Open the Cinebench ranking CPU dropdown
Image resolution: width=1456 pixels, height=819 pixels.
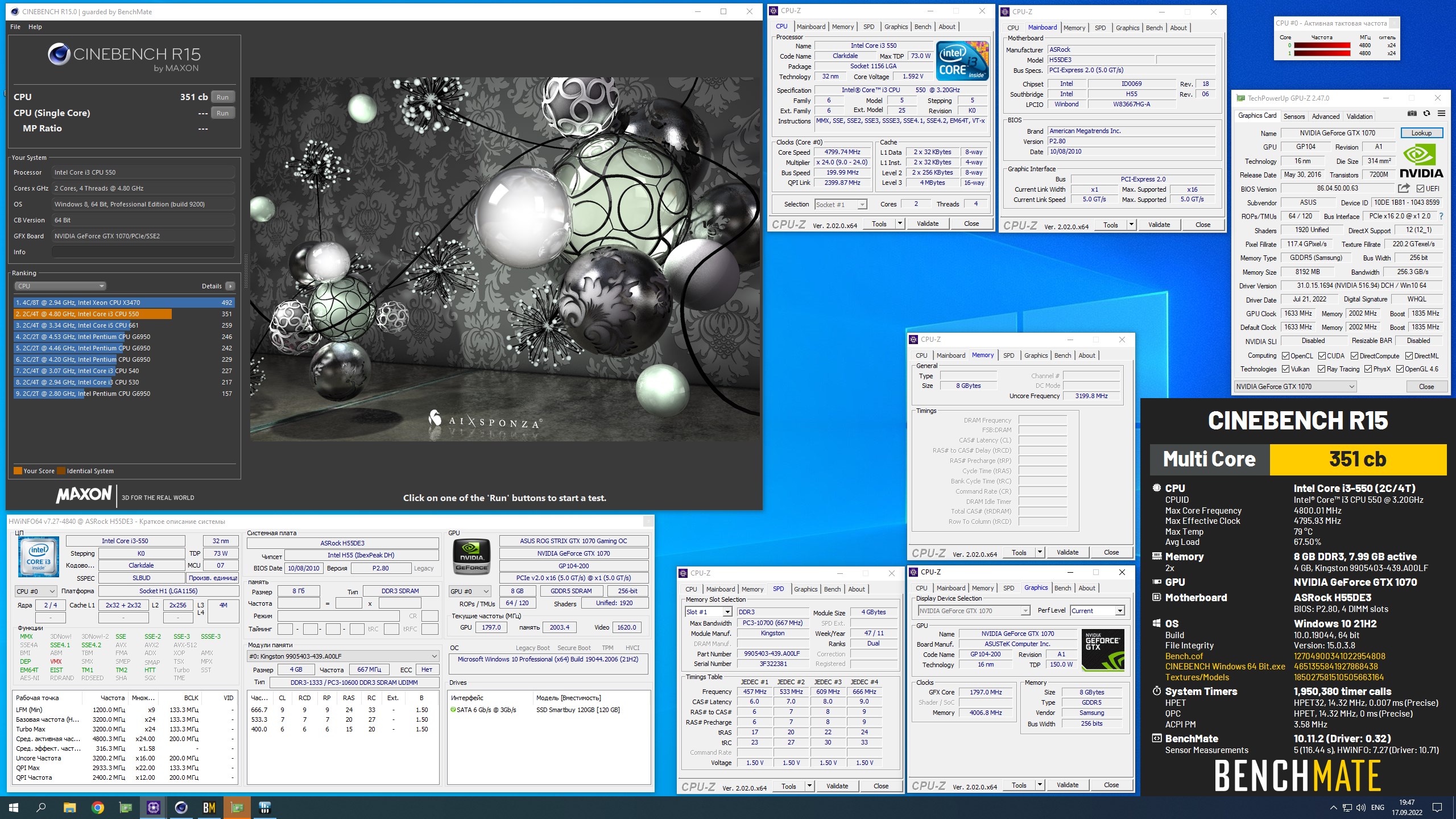click(60, 286)
